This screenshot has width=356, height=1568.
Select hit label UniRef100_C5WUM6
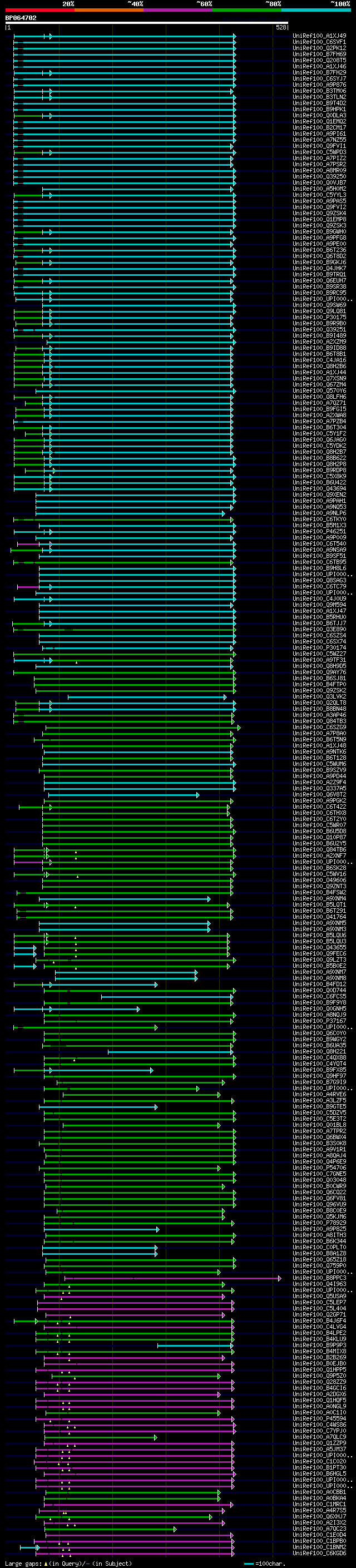click(x=319, y=764)
